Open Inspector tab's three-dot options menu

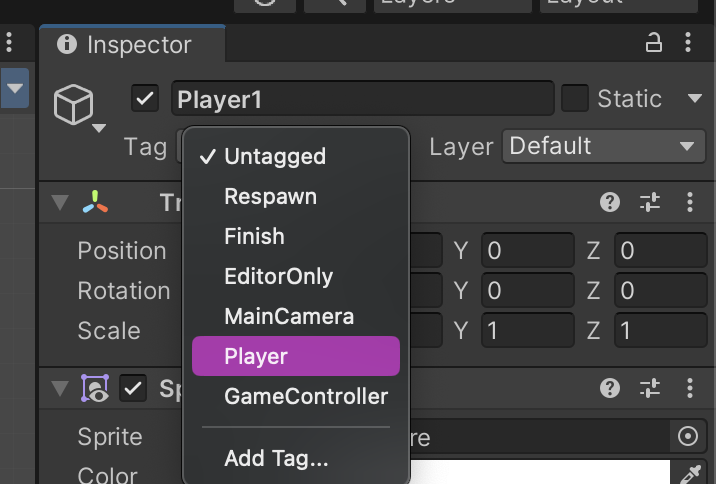point(688,42)
